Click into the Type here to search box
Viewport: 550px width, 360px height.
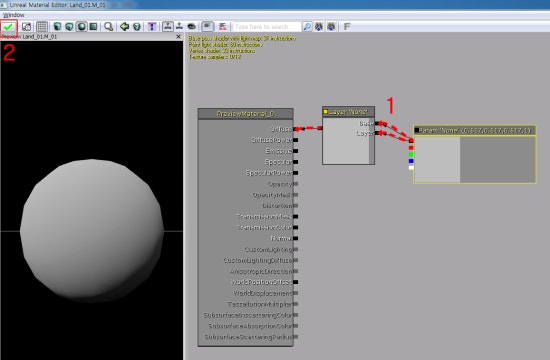pyautogui.click(x=267, y=27)
